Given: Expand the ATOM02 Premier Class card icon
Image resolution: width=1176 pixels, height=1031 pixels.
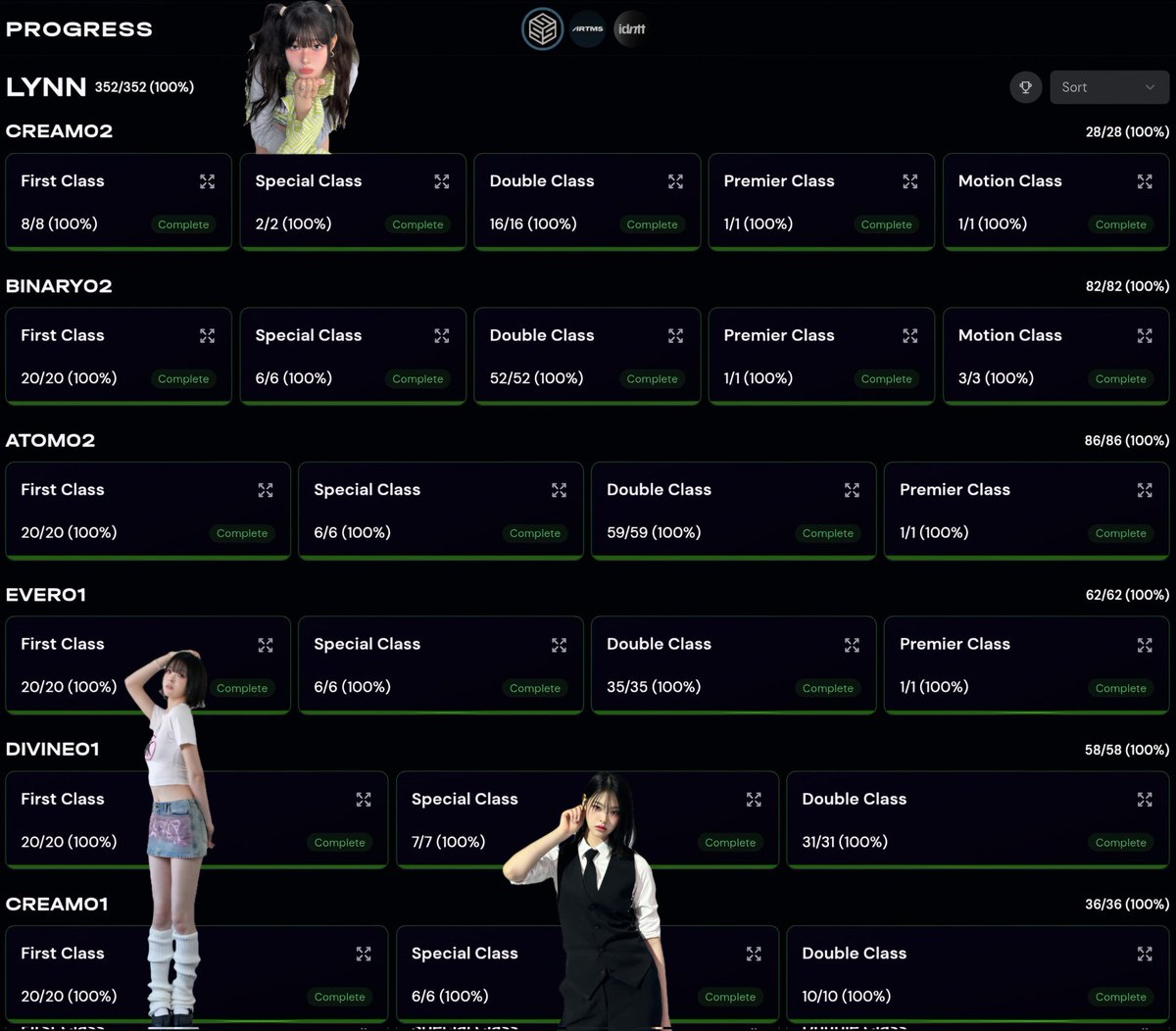Looking at the screenshot, I should coord(1145,490).
